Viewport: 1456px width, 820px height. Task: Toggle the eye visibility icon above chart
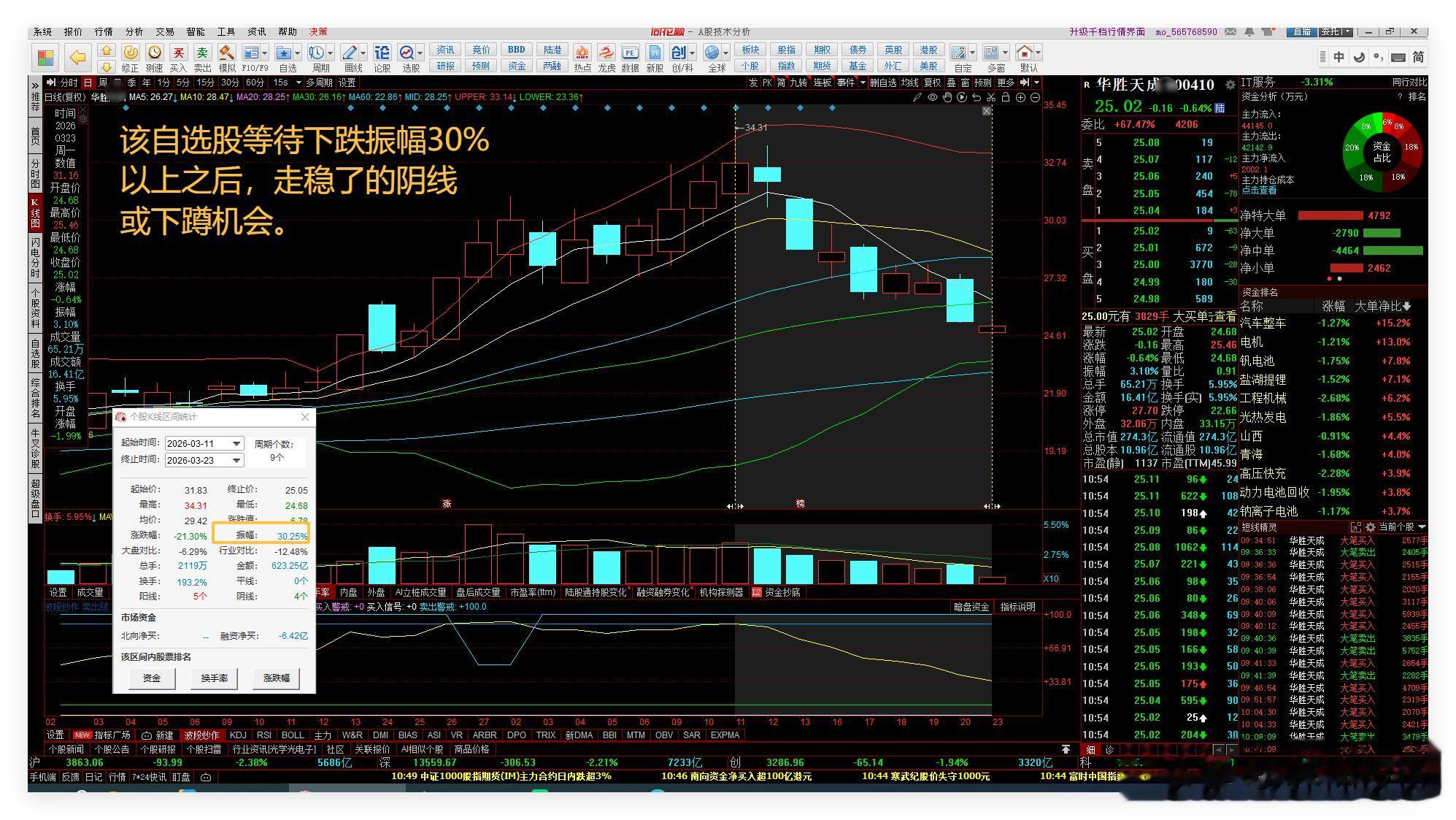pos(932,97)
